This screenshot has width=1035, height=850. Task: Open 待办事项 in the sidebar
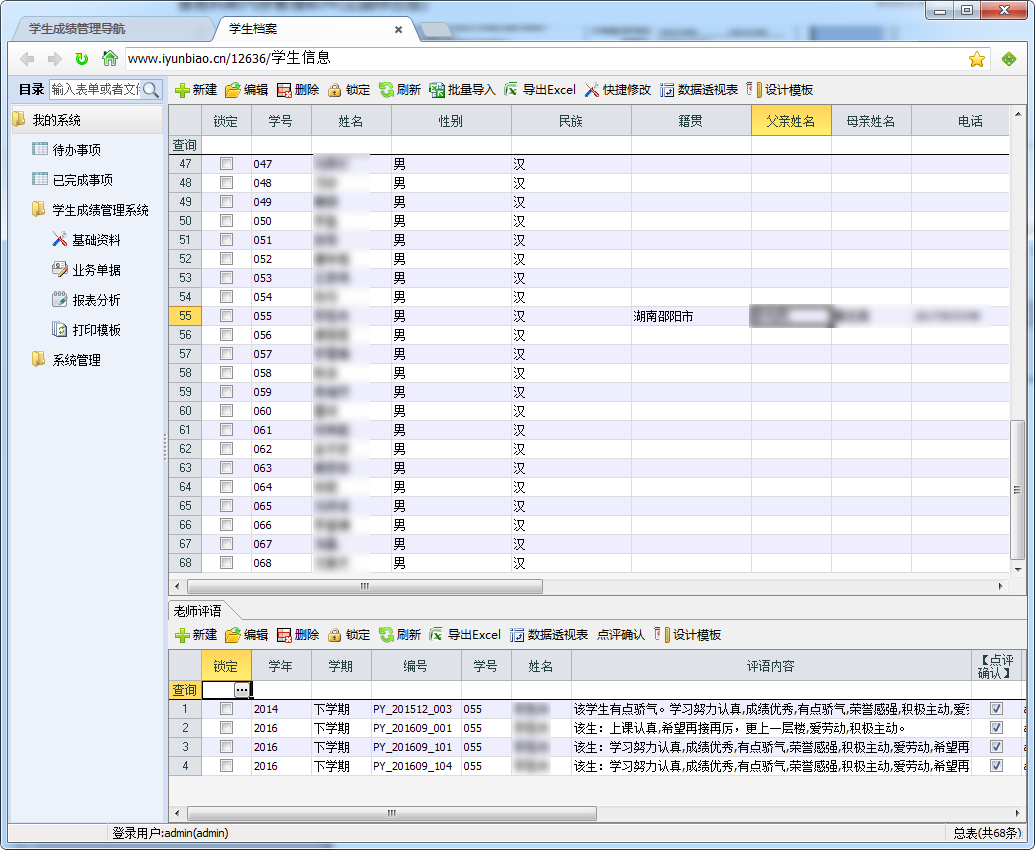click(x=76, y=150)
